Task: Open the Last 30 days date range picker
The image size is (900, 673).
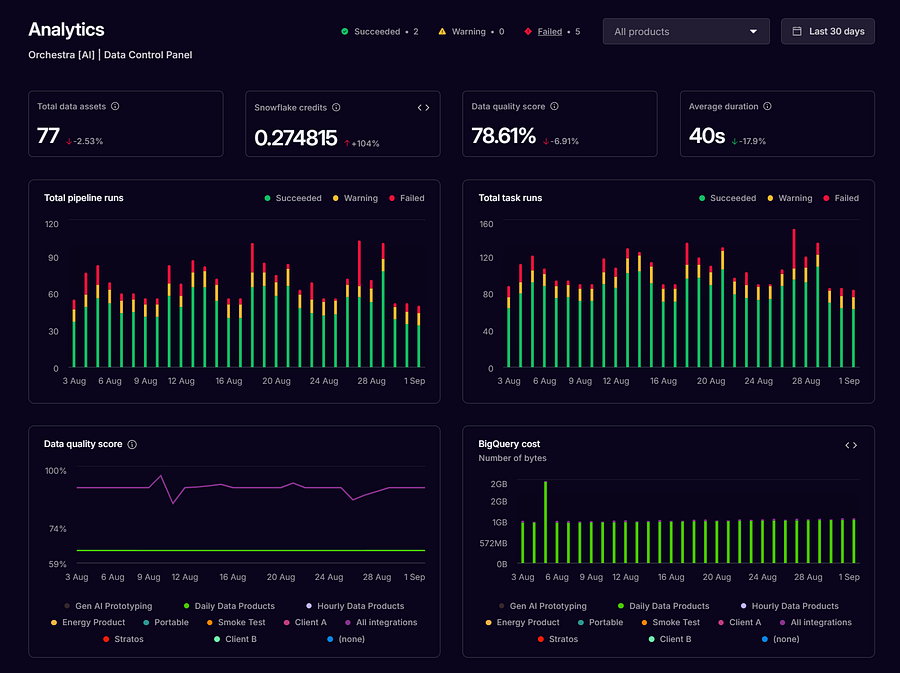Action: 828,32
